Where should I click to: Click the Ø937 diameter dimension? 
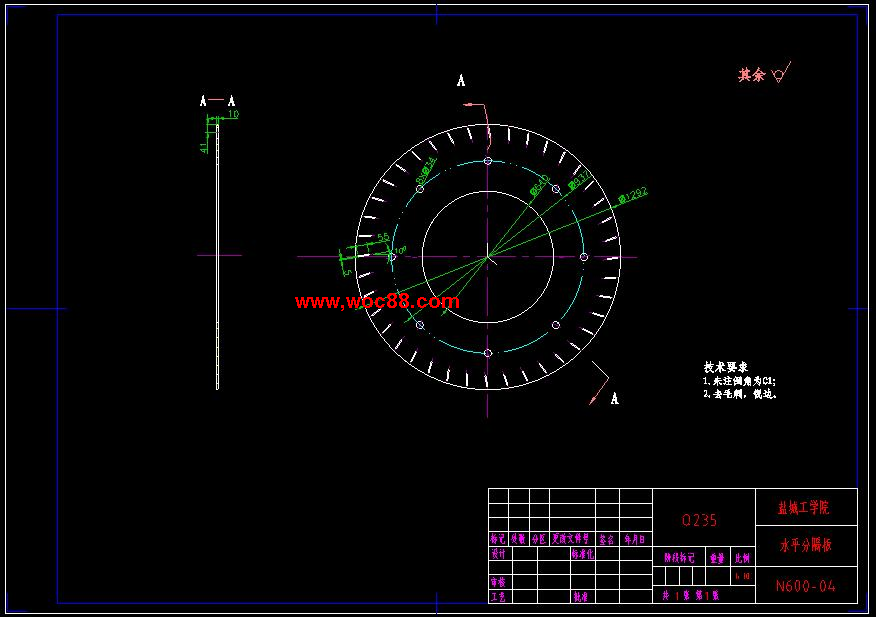579,180
